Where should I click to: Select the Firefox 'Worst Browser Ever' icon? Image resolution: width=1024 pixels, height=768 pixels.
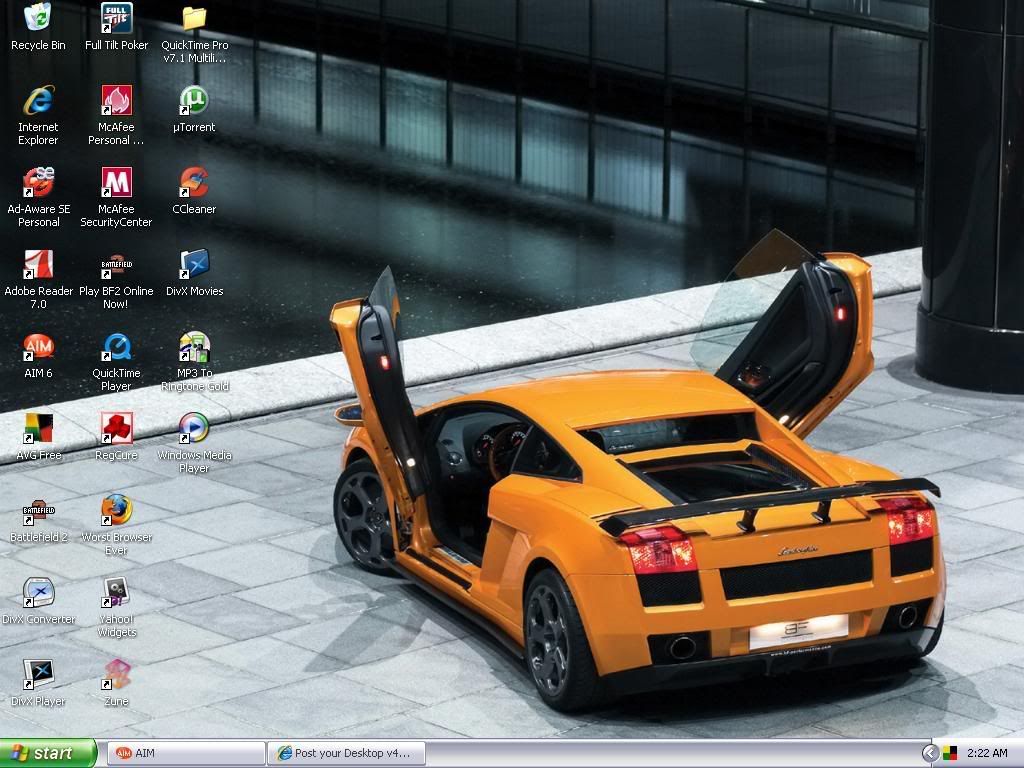click(x=116, y=511)
